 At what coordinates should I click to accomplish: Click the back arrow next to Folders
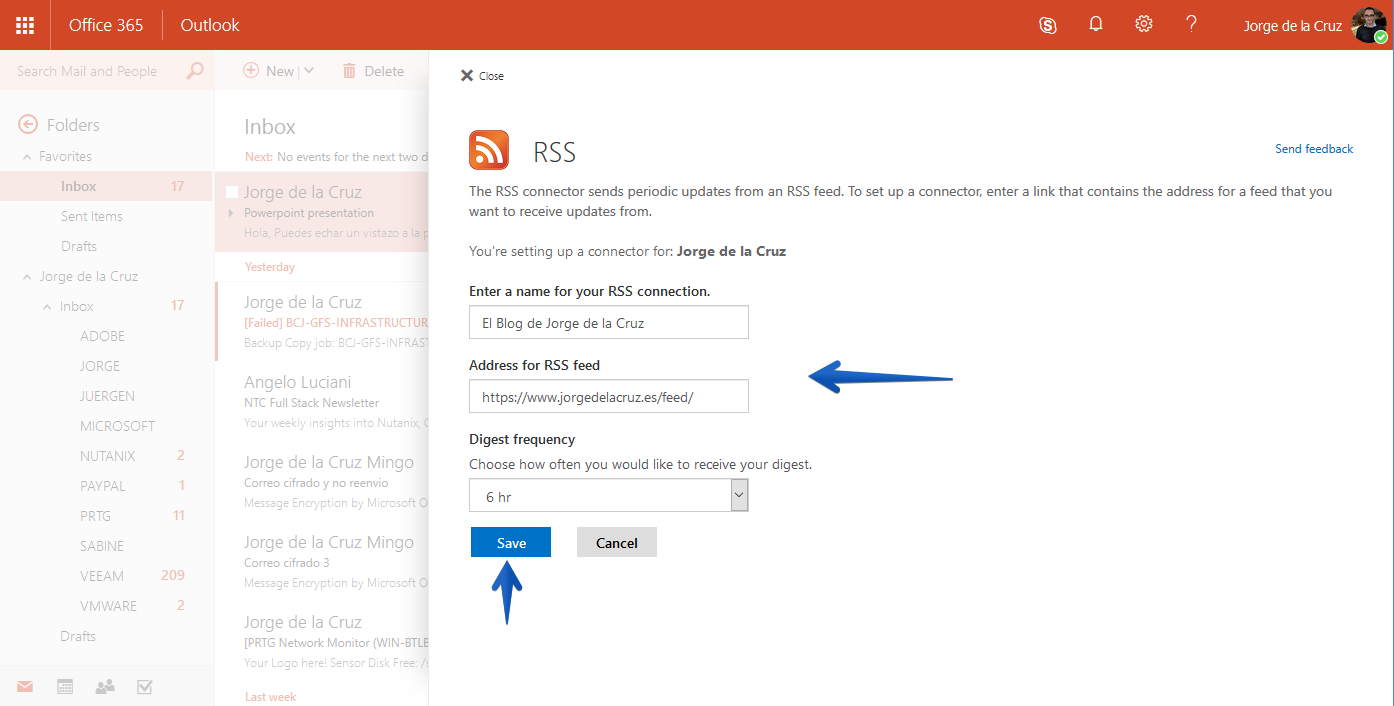[x=28, y=125]
